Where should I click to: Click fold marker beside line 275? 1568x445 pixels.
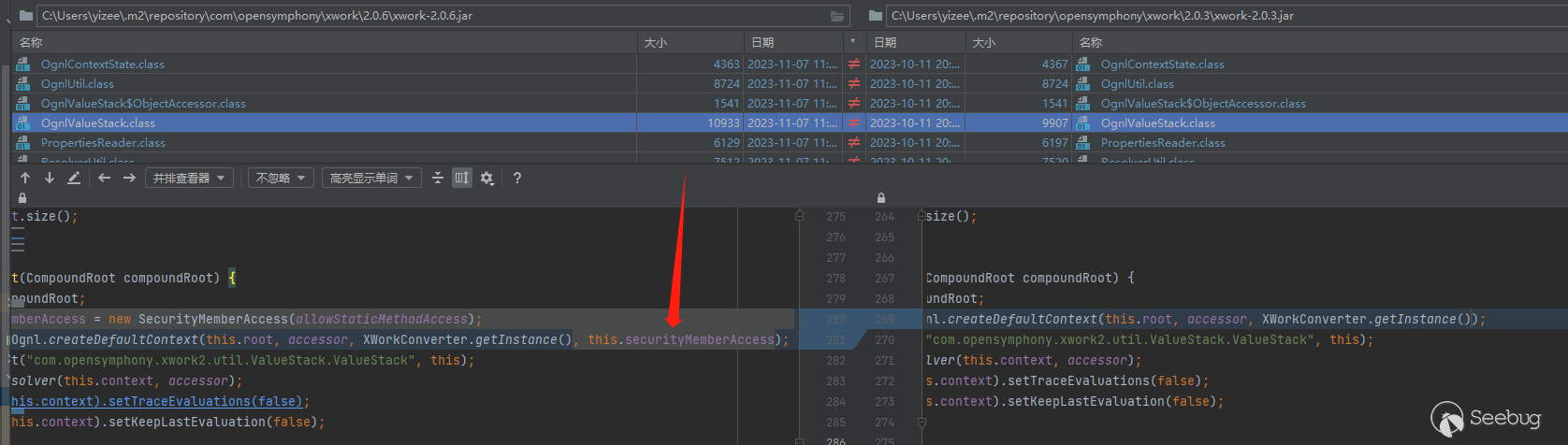(799, 216)
